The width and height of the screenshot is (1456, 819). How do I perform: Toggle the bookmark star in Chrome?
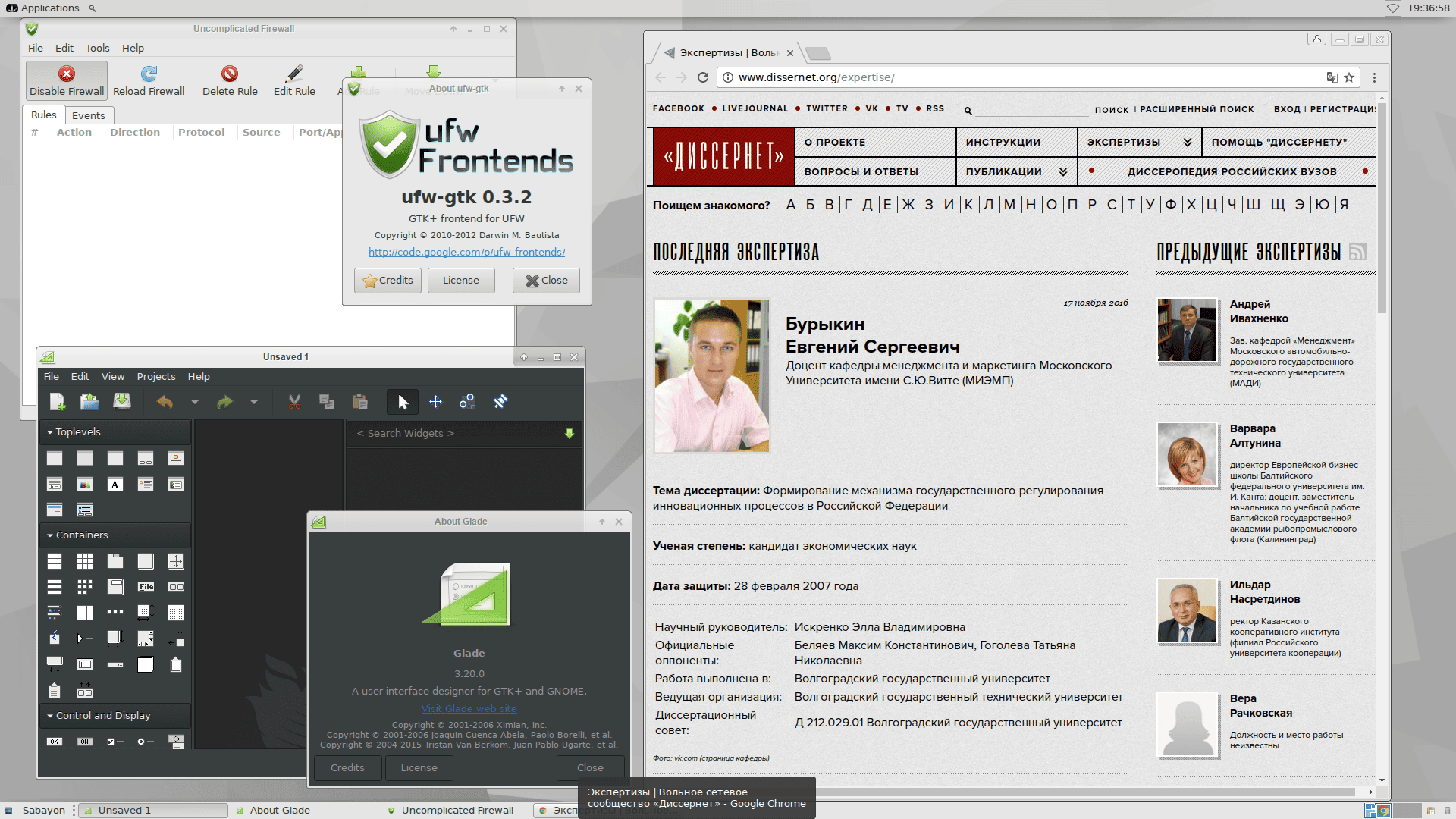[x=1349, y=77]
